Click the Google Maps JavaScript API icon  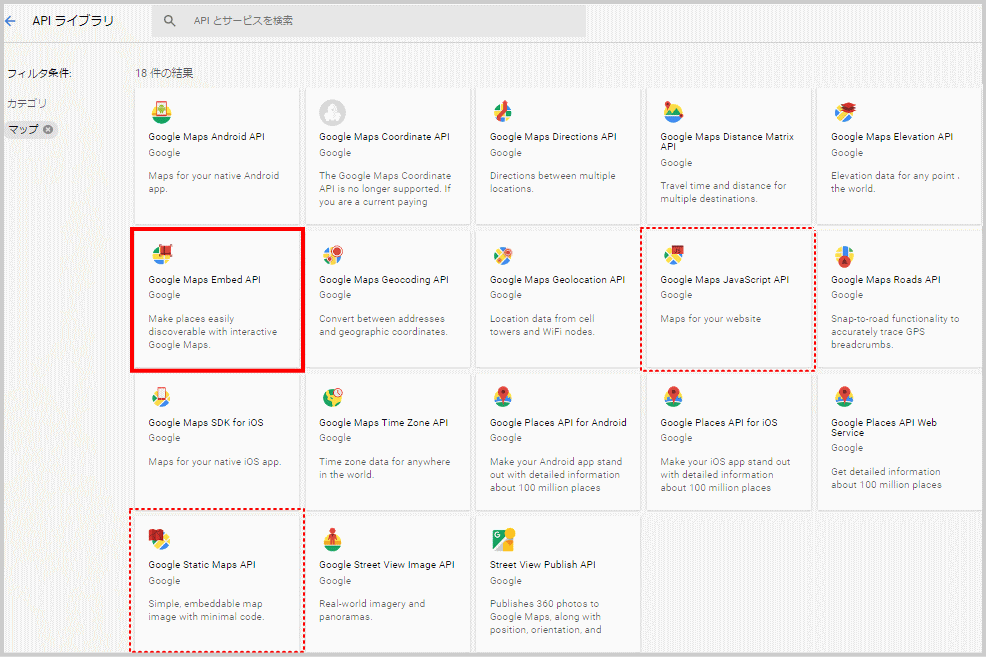[x=673, y=255]
